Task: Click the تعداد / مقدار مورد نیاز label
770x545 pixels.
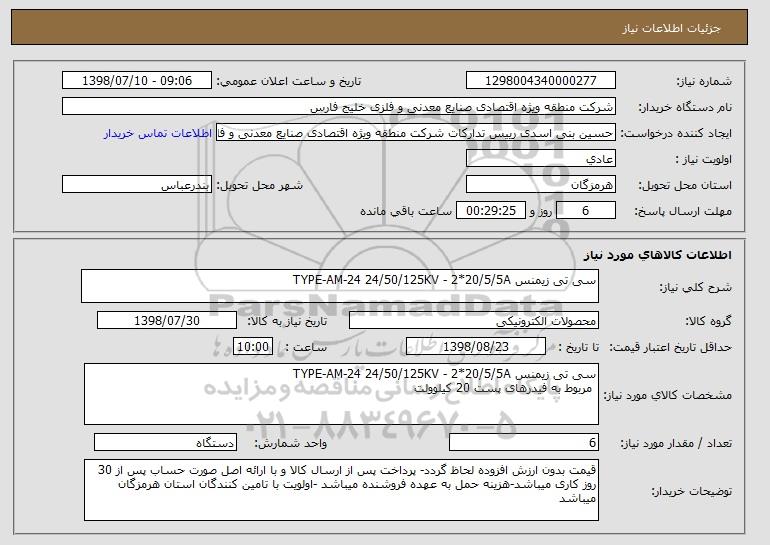Action: pyautogui.click(x=676, y=443)
